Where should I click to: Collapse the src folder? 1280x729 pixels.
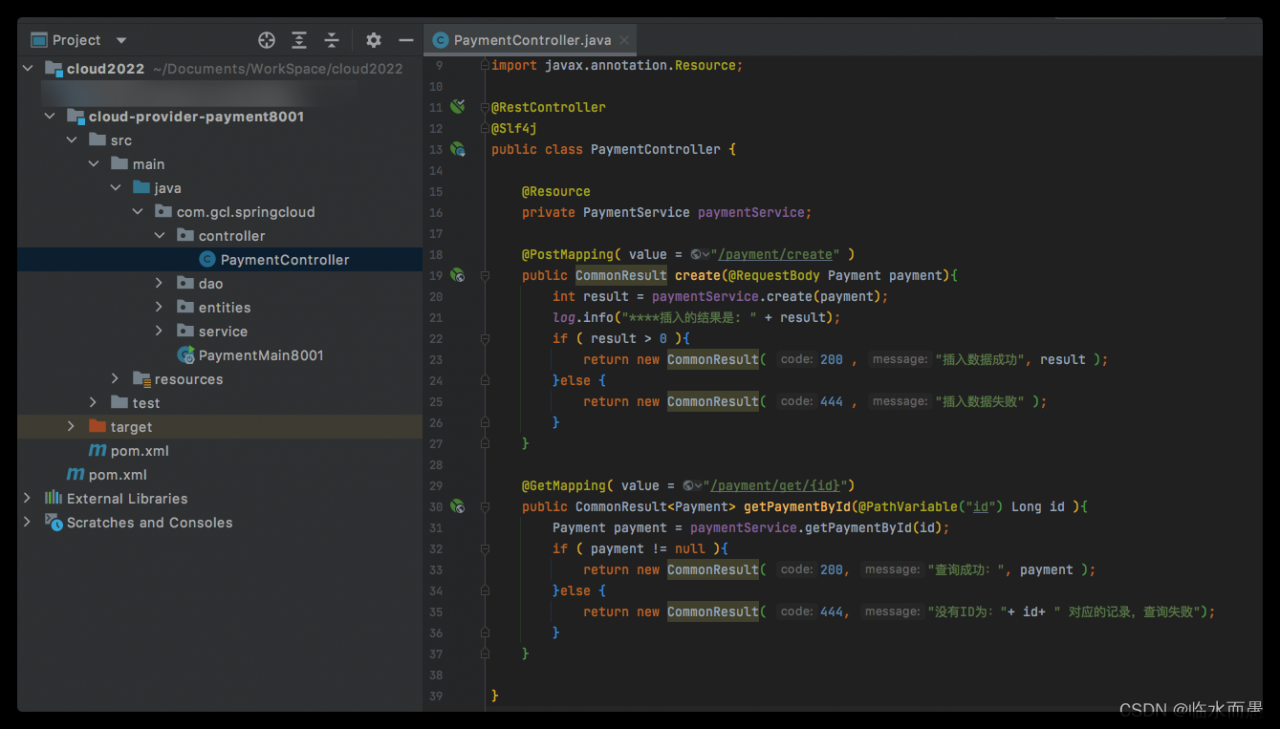(72, 140)
